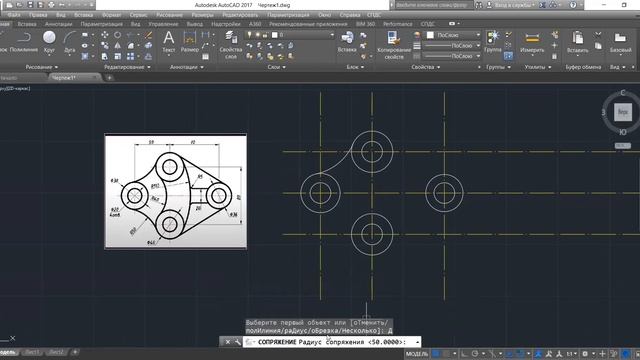This screenshot has height=360, width=640.
Task: Expand the Свойства panel
Action: point(426,67)
